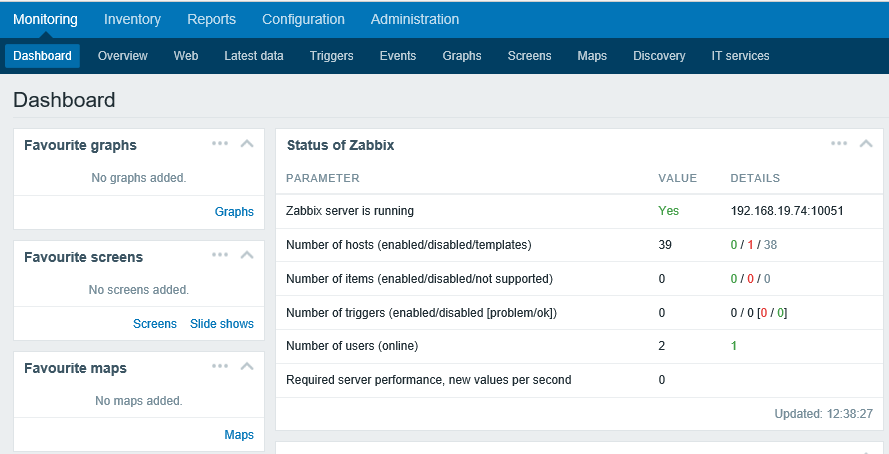Open the Latest data submenu
Screen dimensions: 889x454
[254, 56]
